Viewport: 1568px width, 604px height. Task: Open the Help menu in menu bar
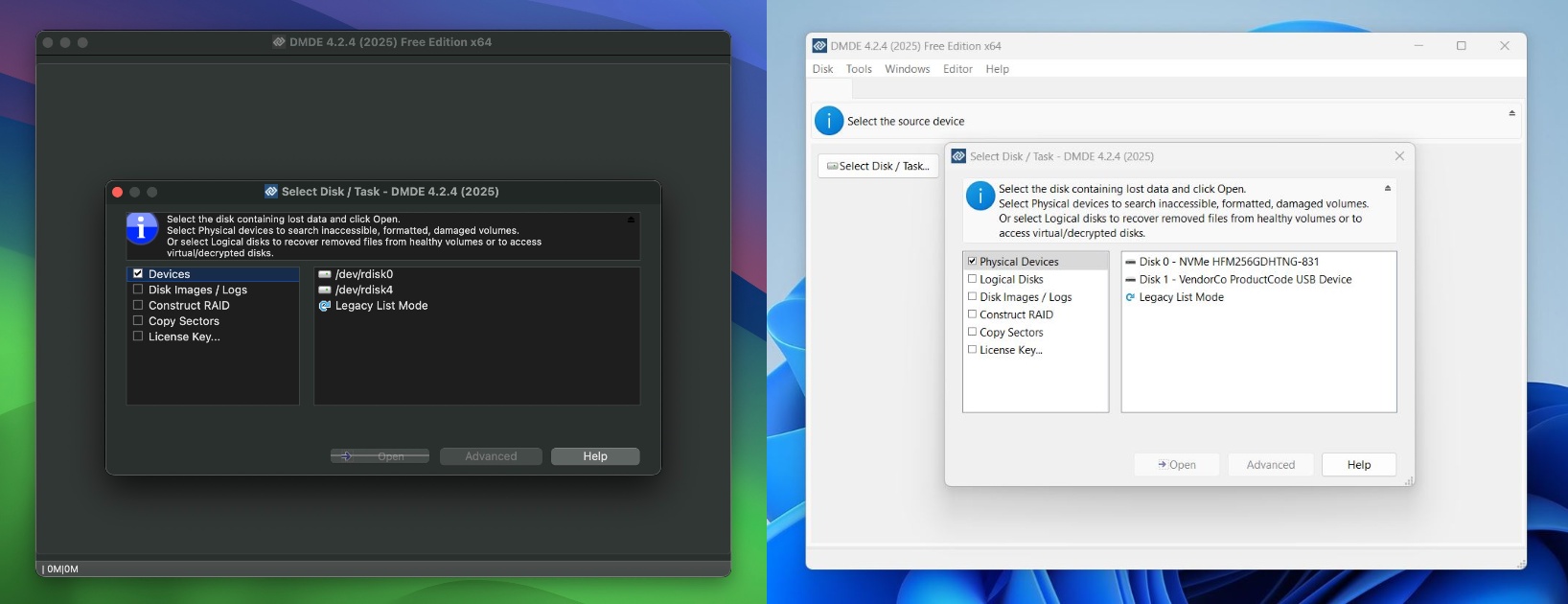[x=997, y=69]
